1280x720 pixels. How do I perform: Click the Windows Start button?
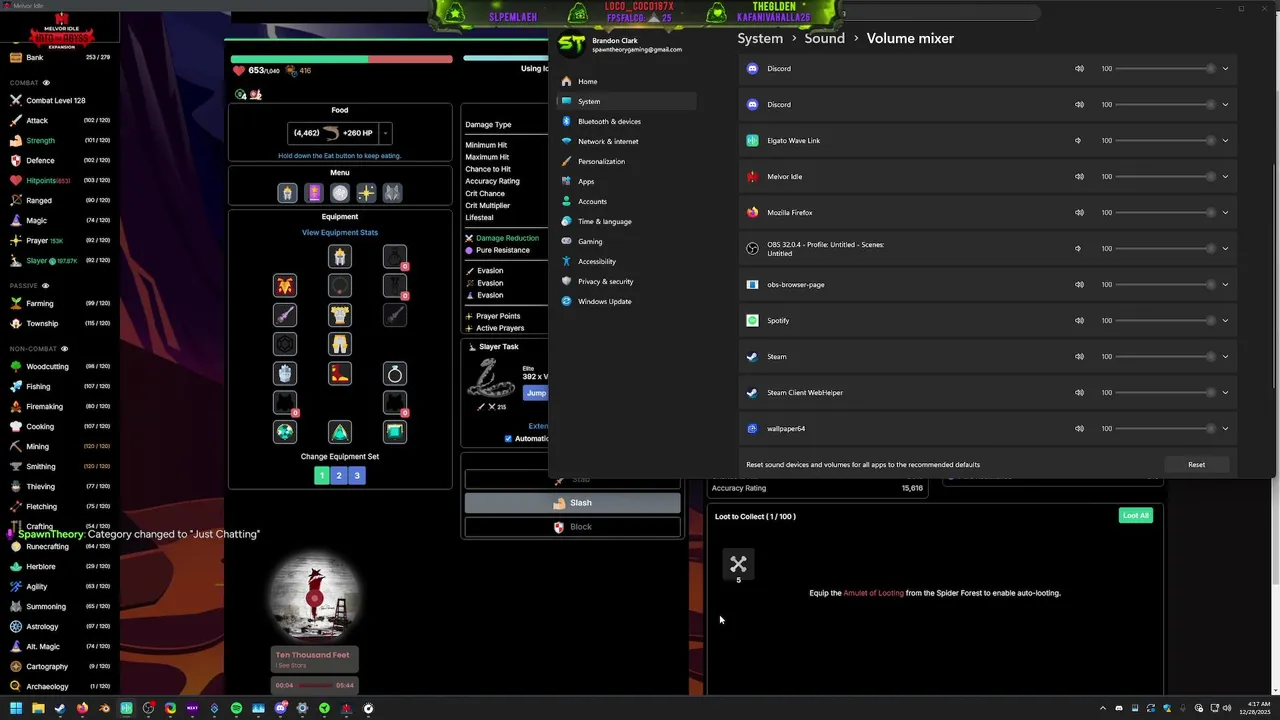pos(16,708)
